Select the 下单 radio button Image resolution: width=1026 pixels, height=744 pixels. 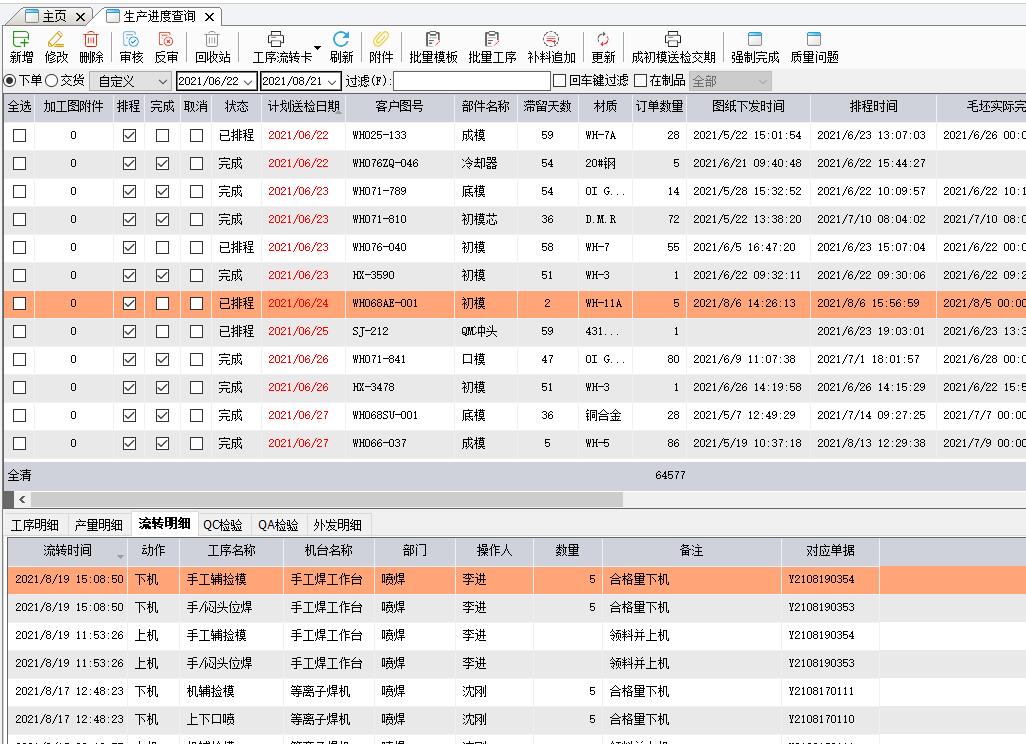(10, 80)
